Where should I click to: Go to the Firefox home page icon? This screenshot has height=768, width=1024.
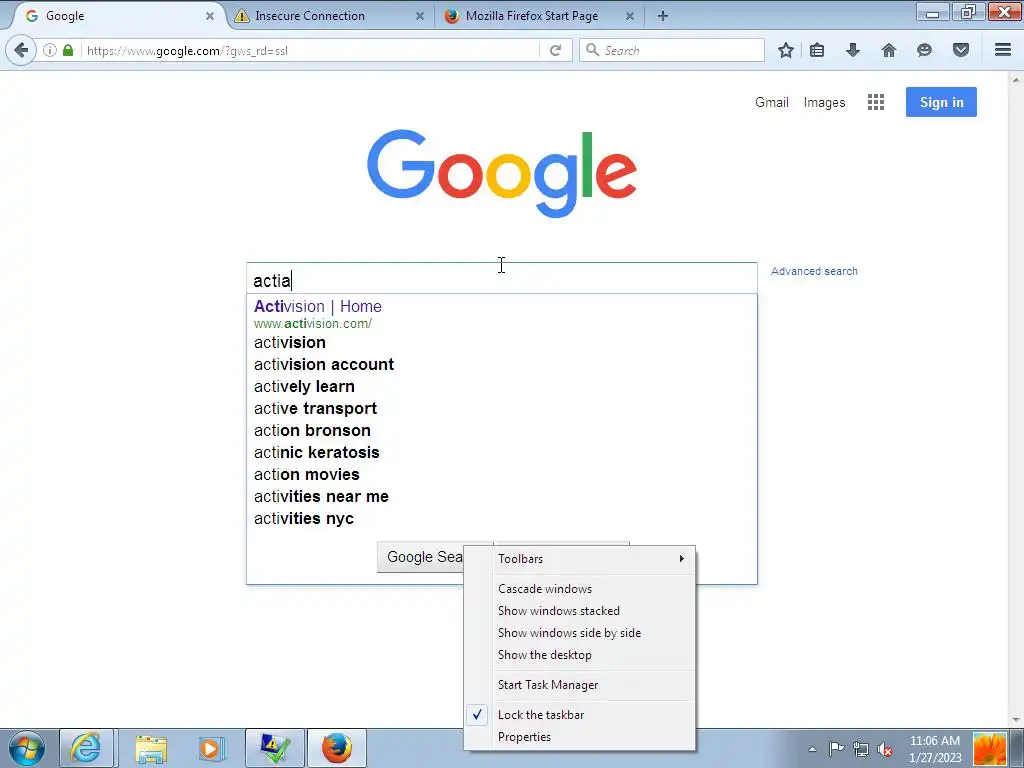[x=889, y=50]
